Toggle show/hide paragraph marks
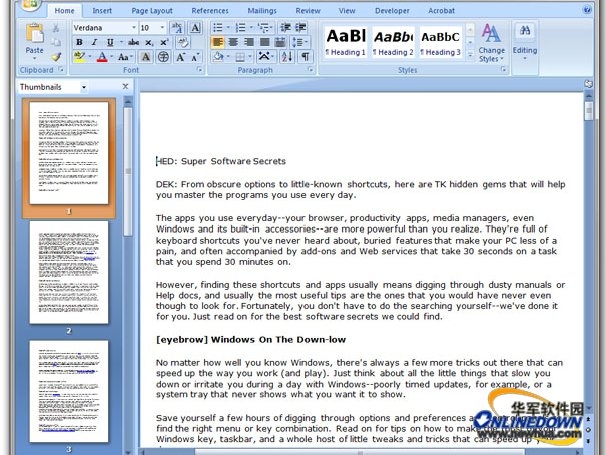Viewport: 606px width, 455px height. (305, 57)
